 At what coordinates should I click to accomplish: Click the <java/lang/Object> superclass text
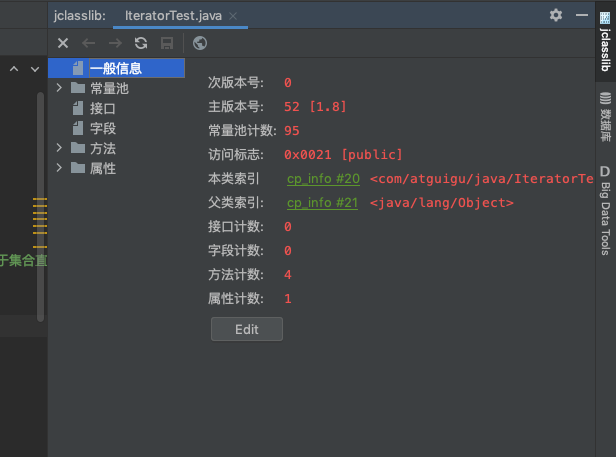point(442,203)
